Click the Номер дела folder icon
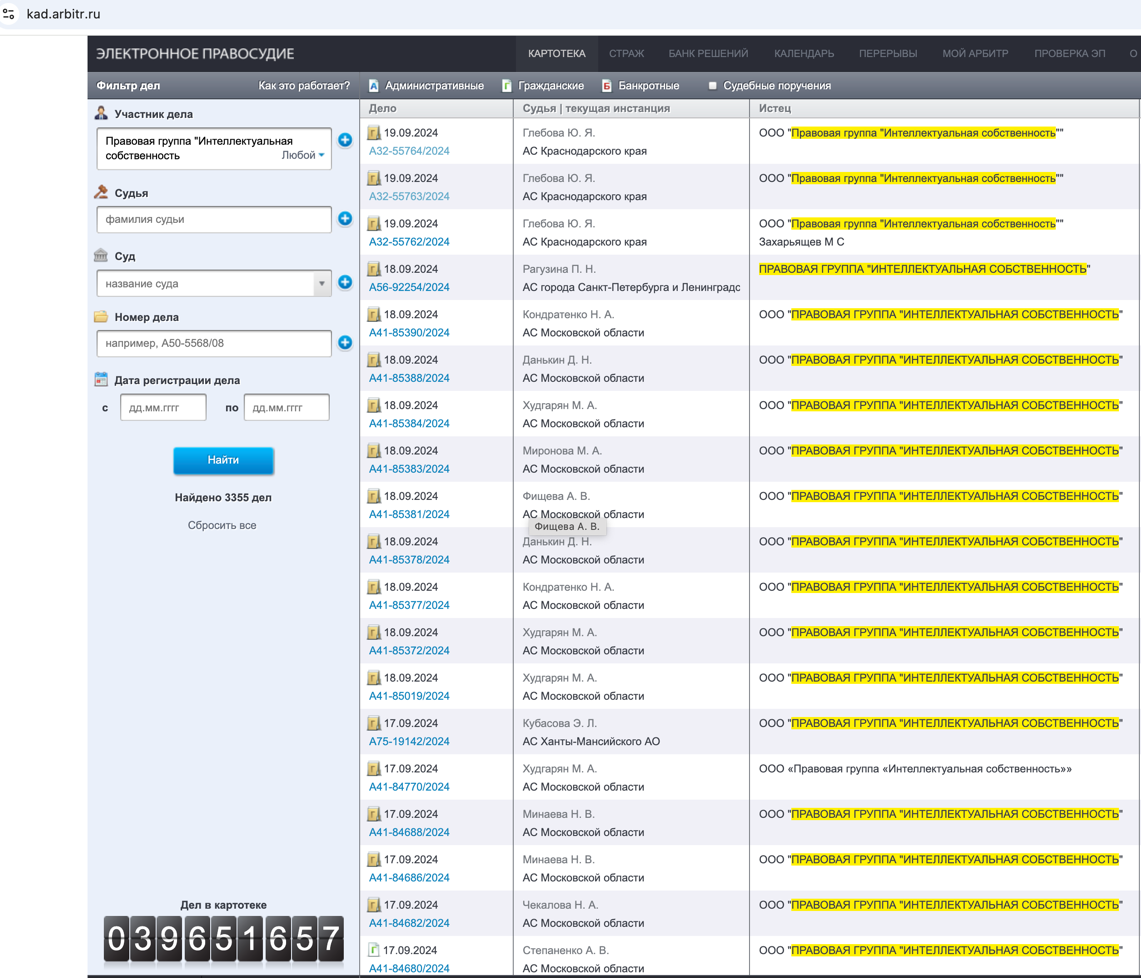This screenshot has height=978, width=1141. (x=101, y=317)
